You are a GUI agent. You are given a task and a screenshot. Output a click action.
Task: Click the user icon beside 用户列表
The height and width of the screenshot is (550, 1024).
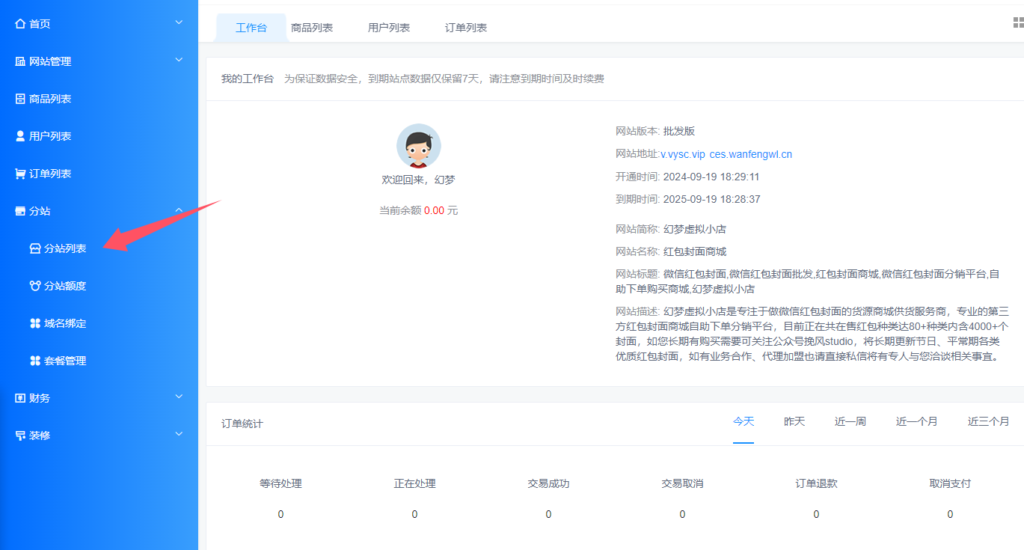(20, 136)
